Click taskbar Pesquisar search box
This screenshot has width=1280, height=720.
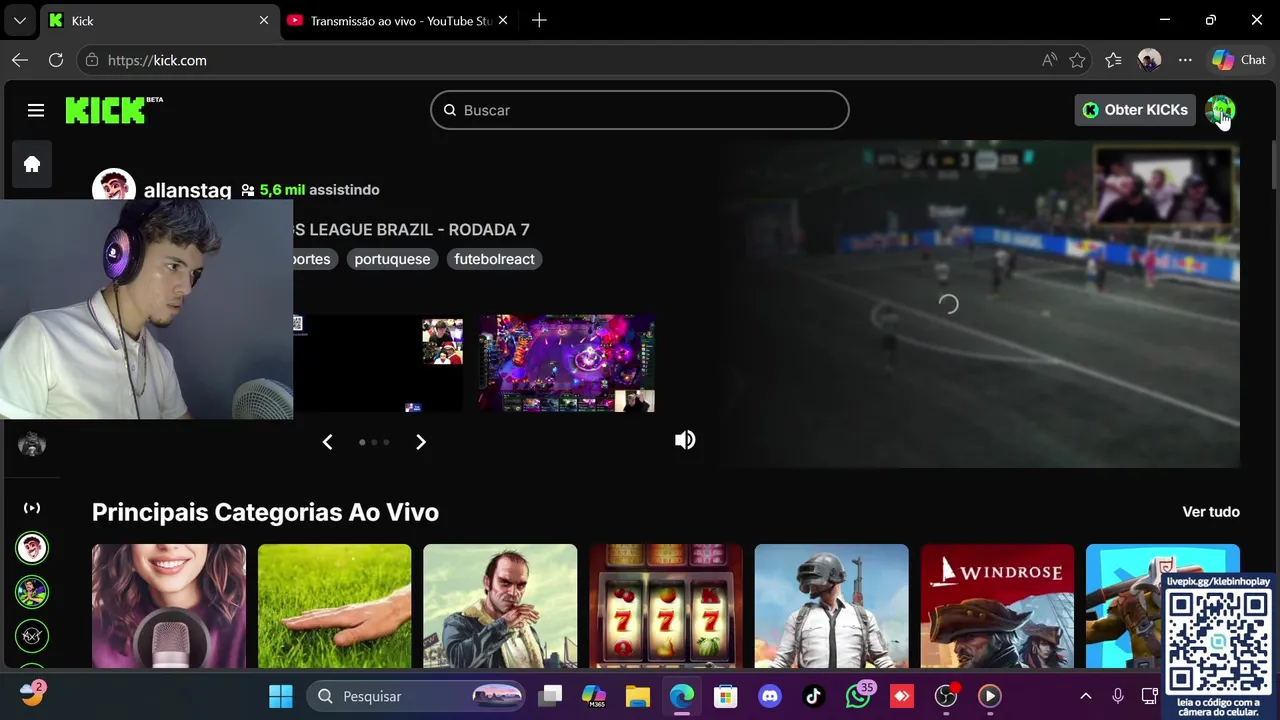click(416, 696)
